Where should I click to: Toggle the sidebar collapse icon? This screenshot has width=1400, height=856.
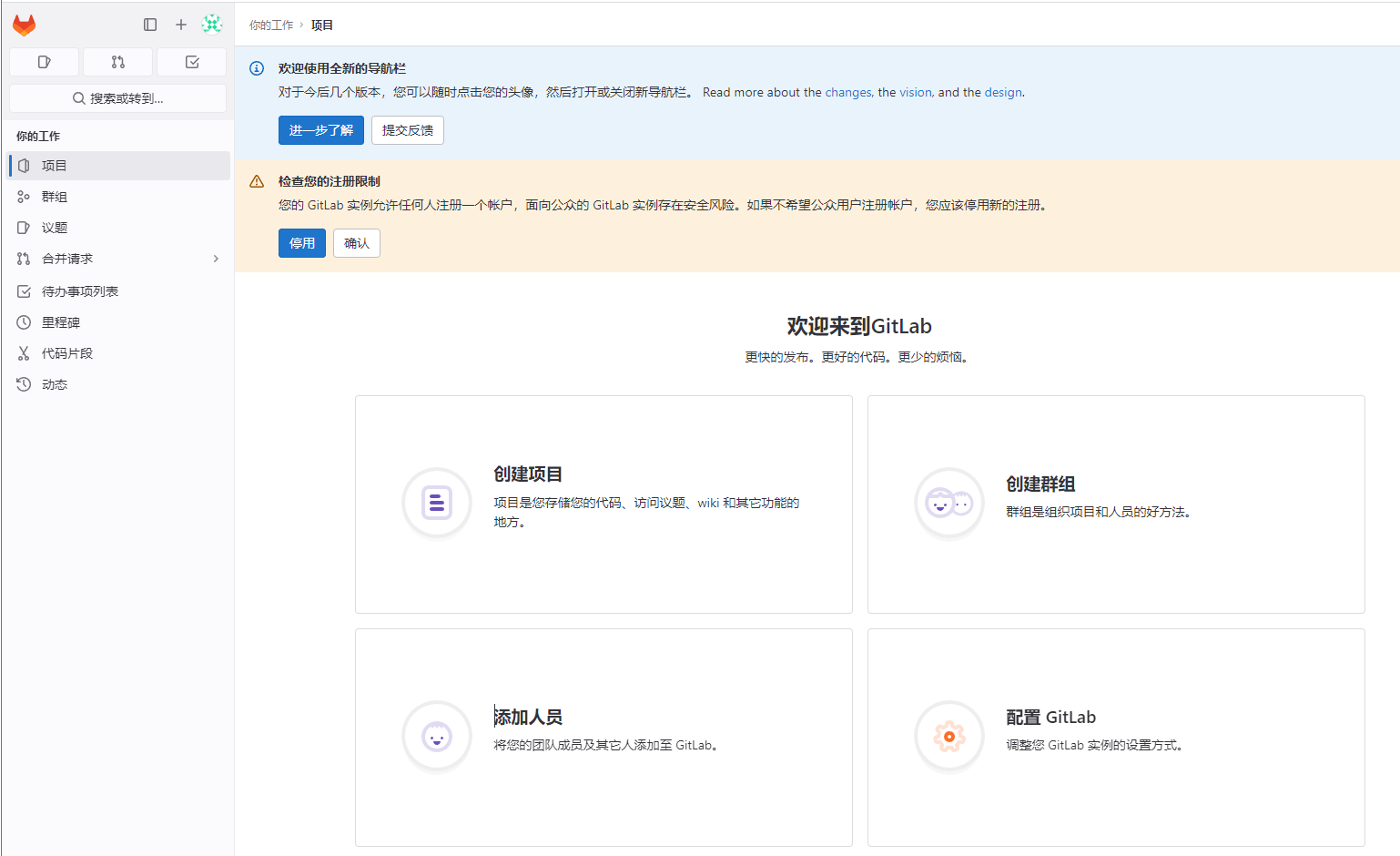[150, 25]
